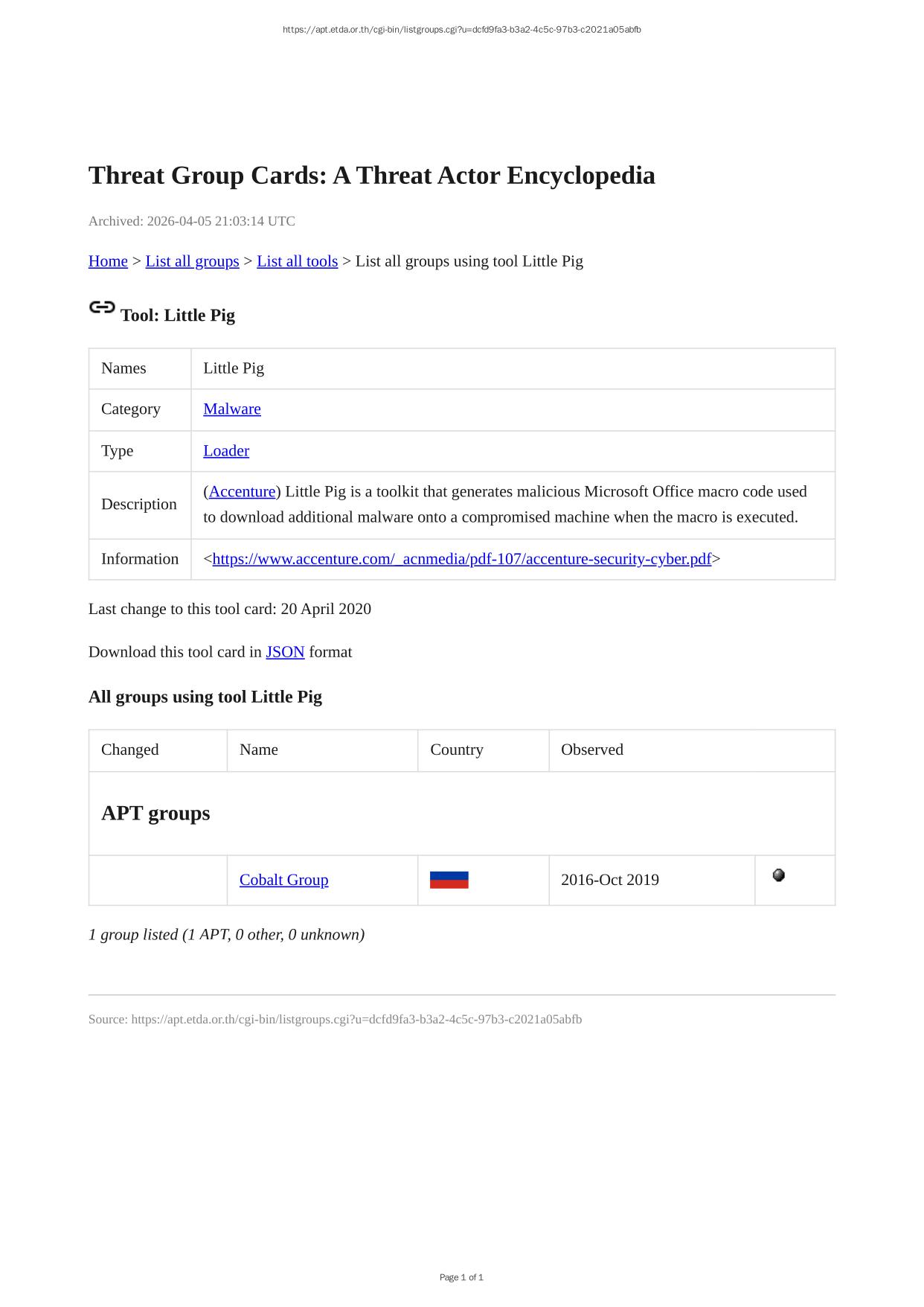Screen dimensions: 924x1307
Task: Click the source URL in the footer
Action: pos(356,1019)
